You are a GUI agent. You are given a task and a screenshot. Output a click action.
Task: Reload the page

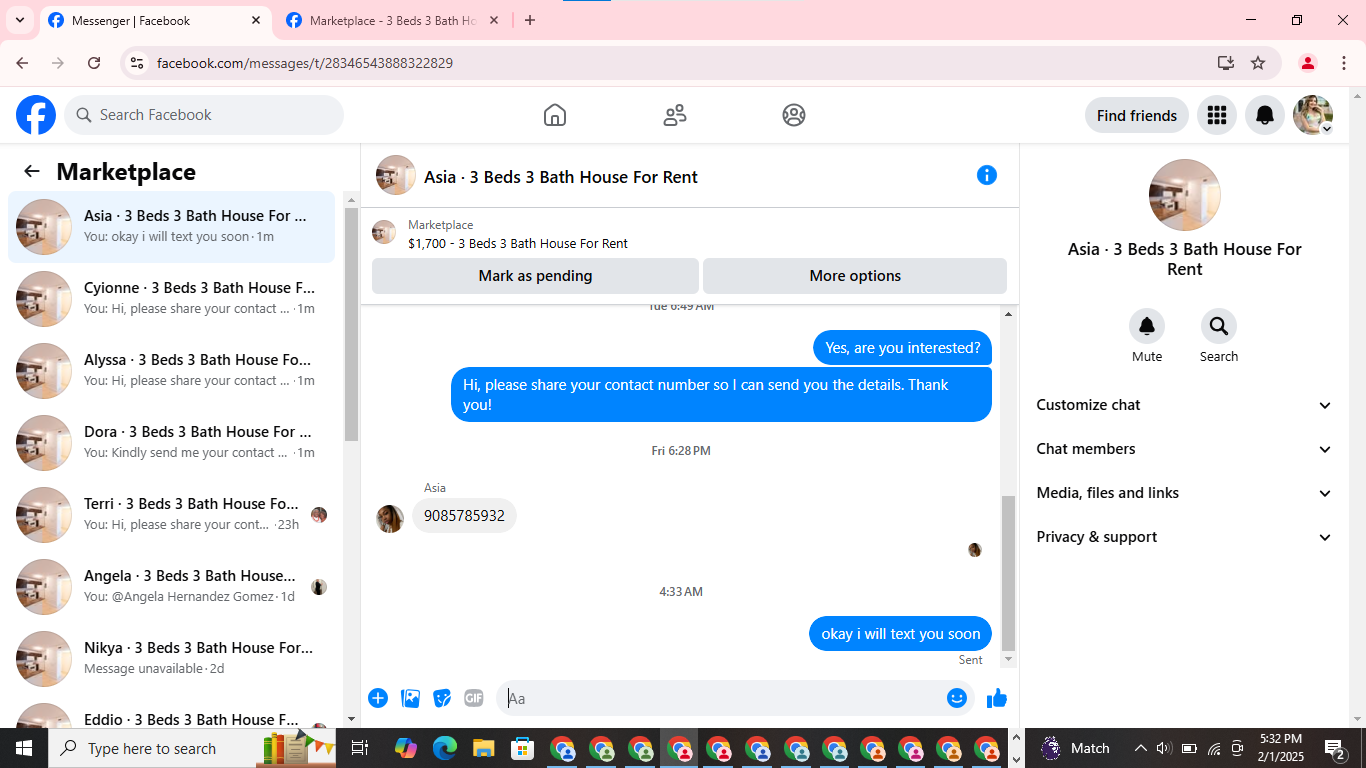pyautogui.click(x=94, y=63)
